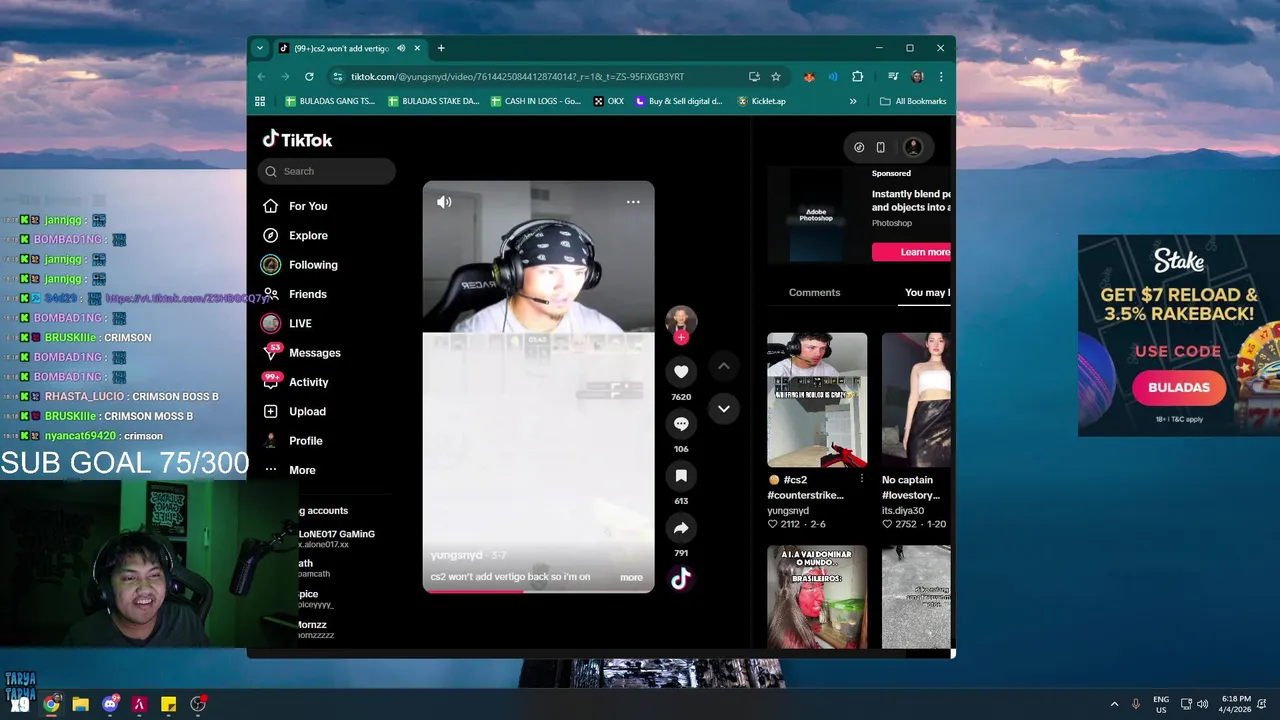Open the Friends page

307,294
